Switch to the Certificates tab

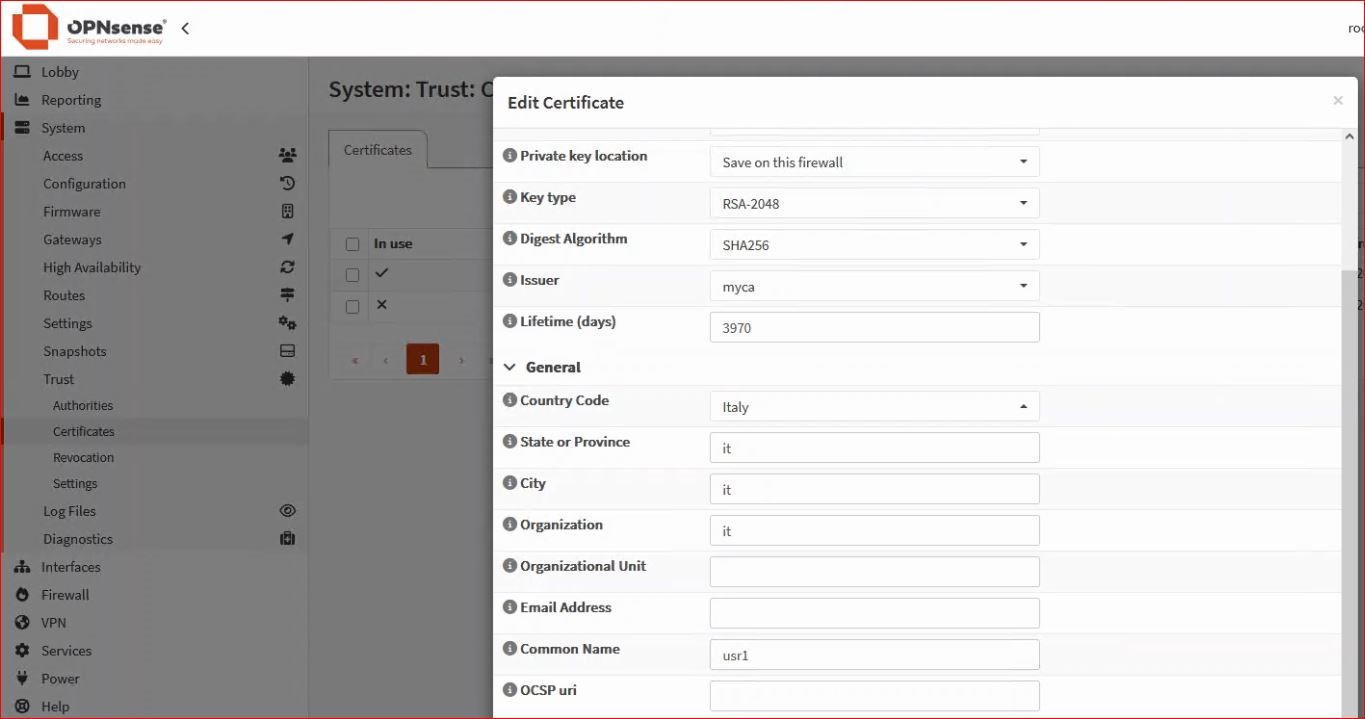(378, 150)
